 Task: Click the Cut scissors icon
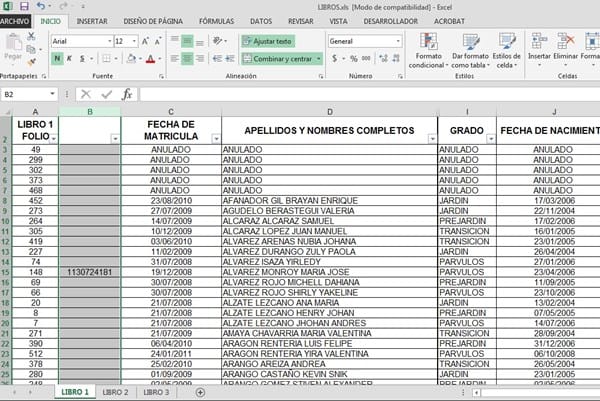[x=32, y=35]
